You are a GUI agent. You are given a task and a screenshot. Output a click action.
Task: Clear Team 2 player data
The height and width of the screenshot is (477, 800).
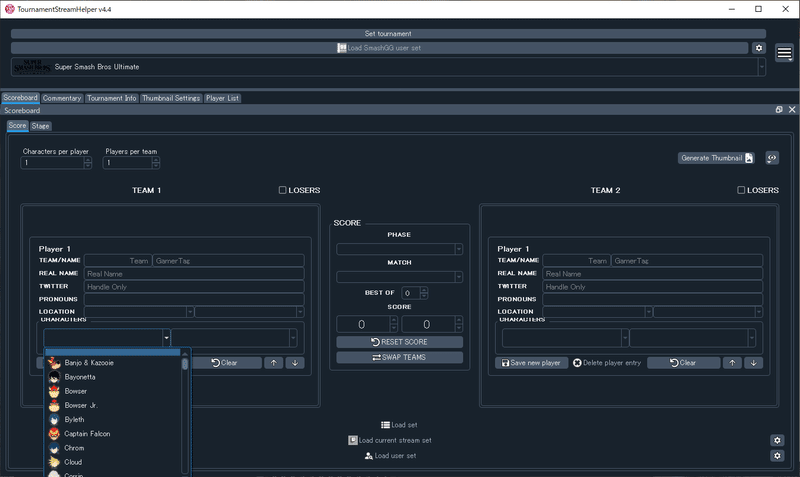684,363
